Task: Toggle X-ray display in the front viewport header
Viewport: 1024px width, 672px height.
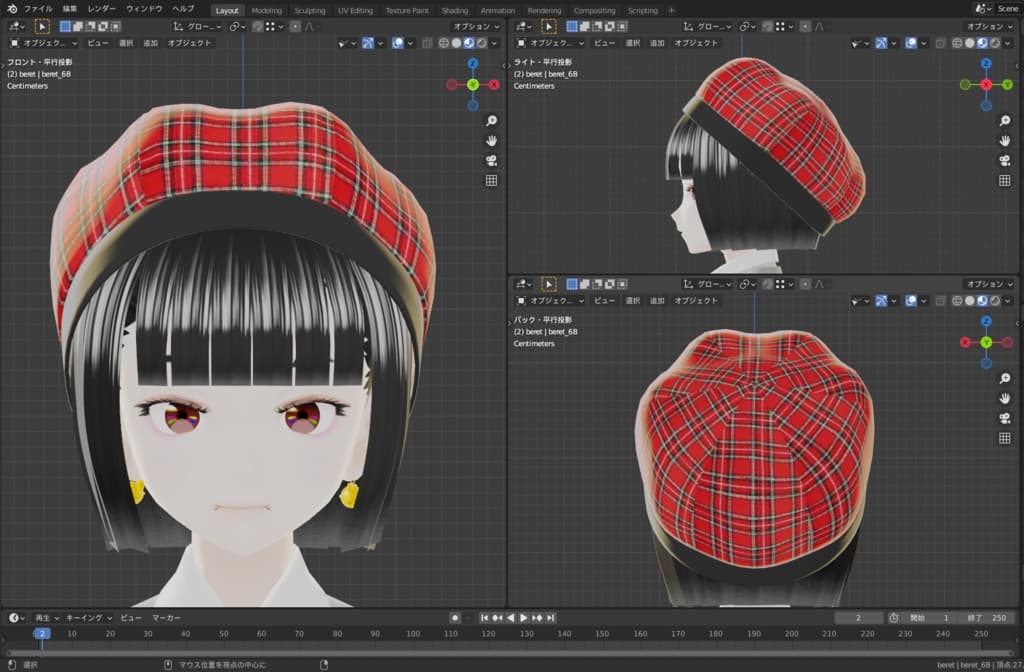Action: (x=428, y=43)
